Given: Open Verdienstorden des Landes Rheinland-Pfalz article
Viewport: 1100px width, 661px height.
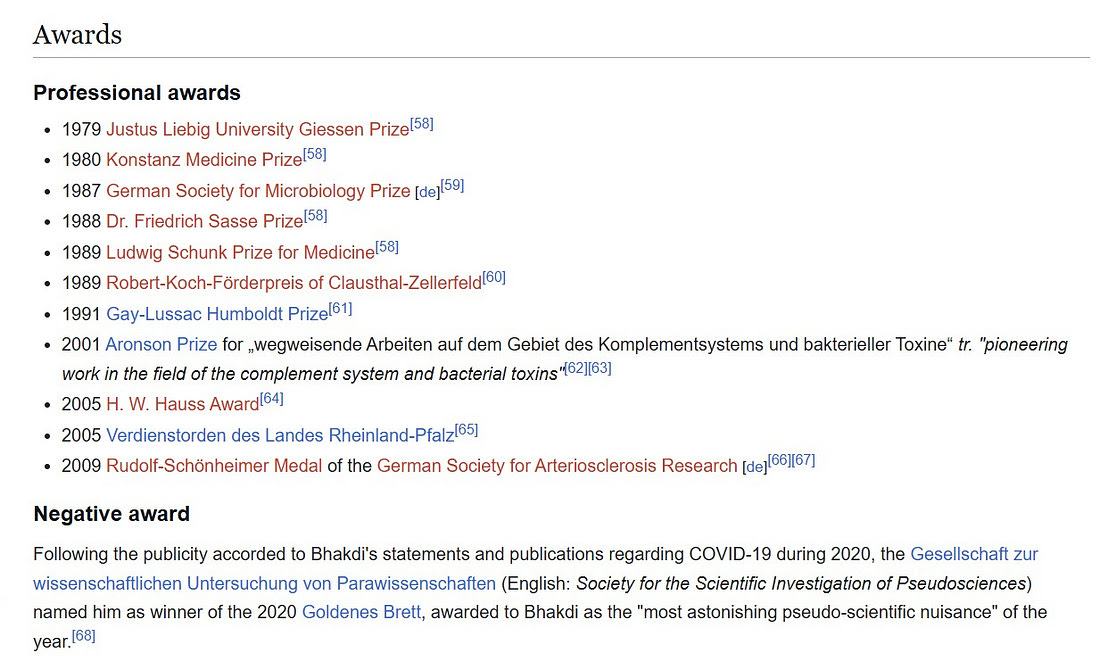Looking at the screenshot, I should 280,435.
